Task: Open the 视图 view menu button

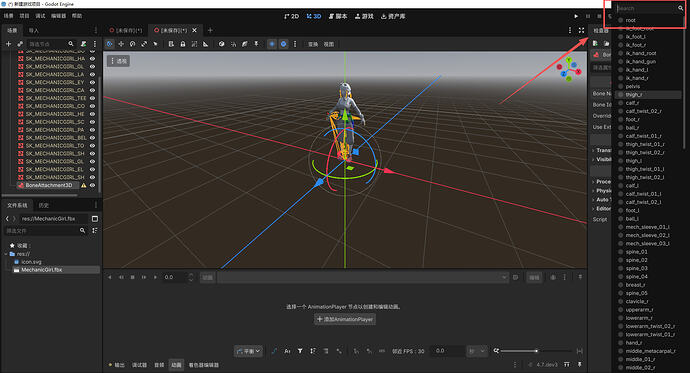Action: [x=329, y=44]
